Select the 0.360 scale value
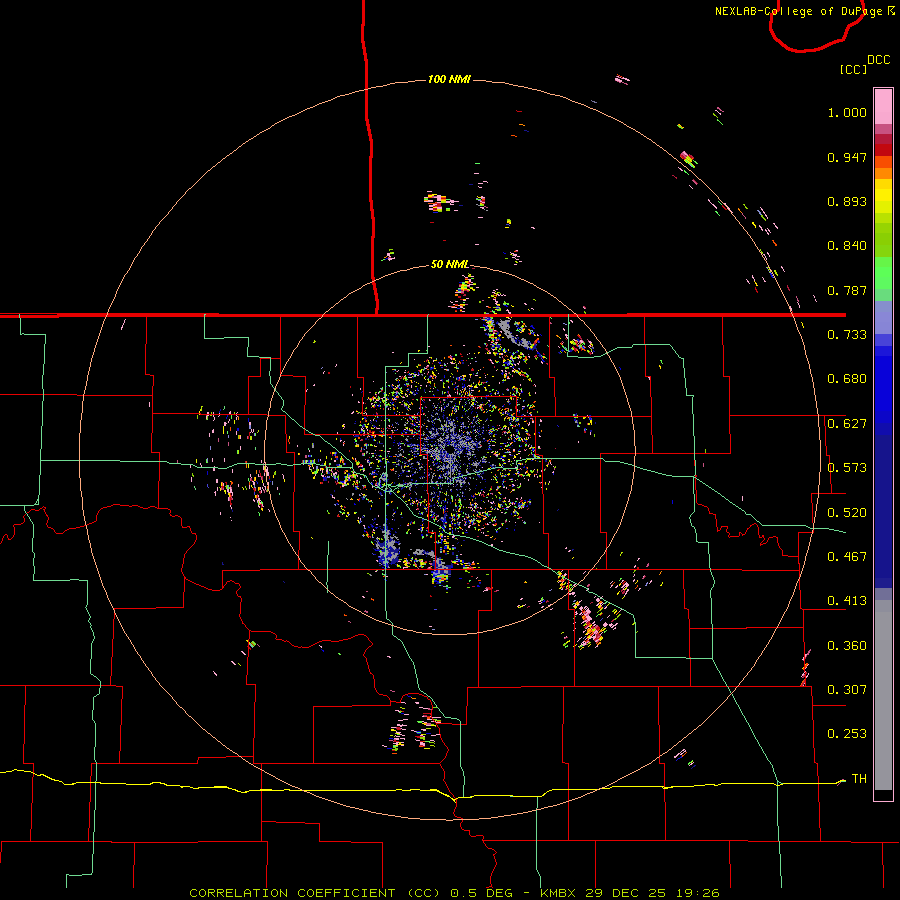 point(847,646)
